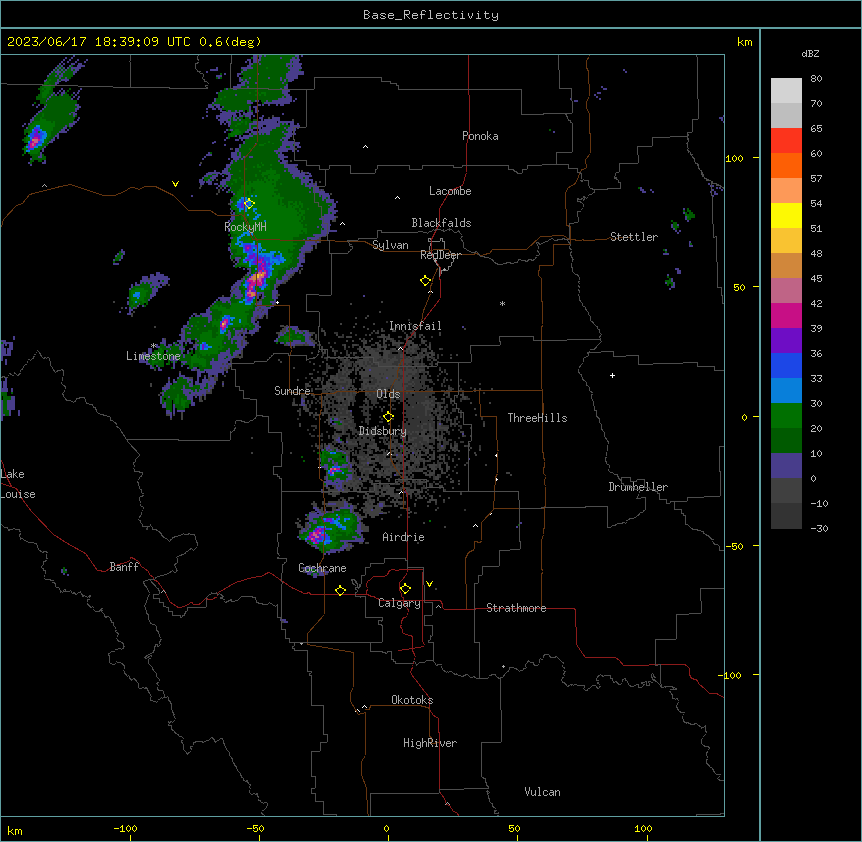Screen dimensions: 862x842
Task: Click the Limestone label
Action: click(153, 356)
